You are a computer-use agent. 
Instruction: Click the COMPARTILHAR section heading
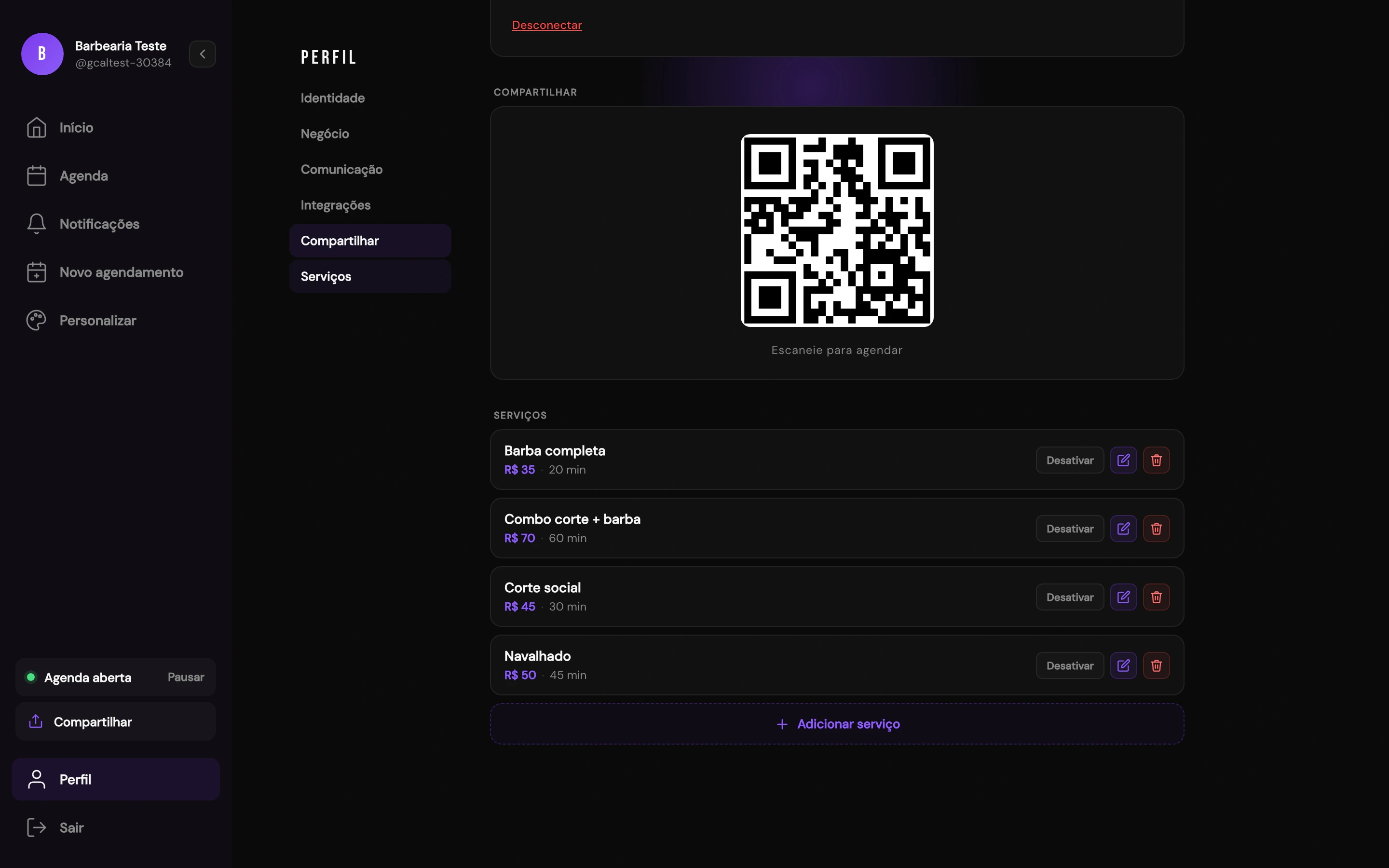[x=535, y=93]
